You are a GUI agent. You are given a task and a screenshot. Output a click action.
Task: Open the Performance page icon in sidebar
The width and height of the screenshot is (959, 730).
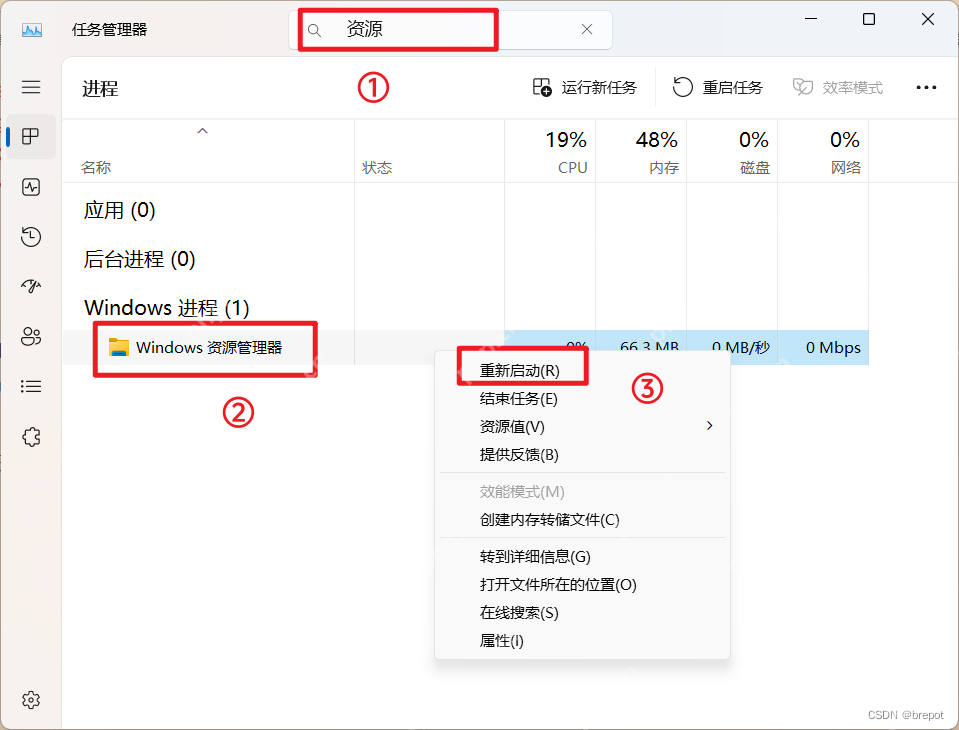[x=31, y=186]
